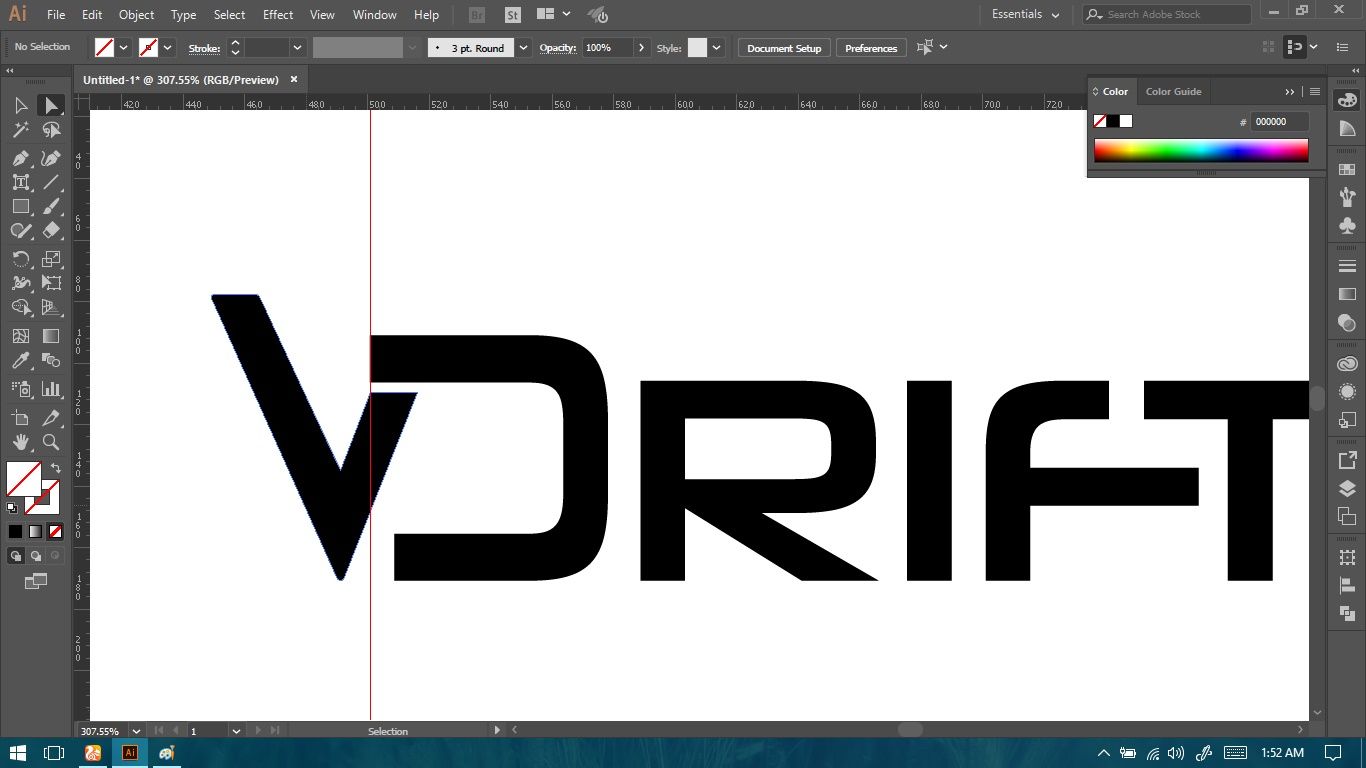This screenshot has height=768, width=1366.
Task: Pick the Gradient tool
Action: [51, 336]
